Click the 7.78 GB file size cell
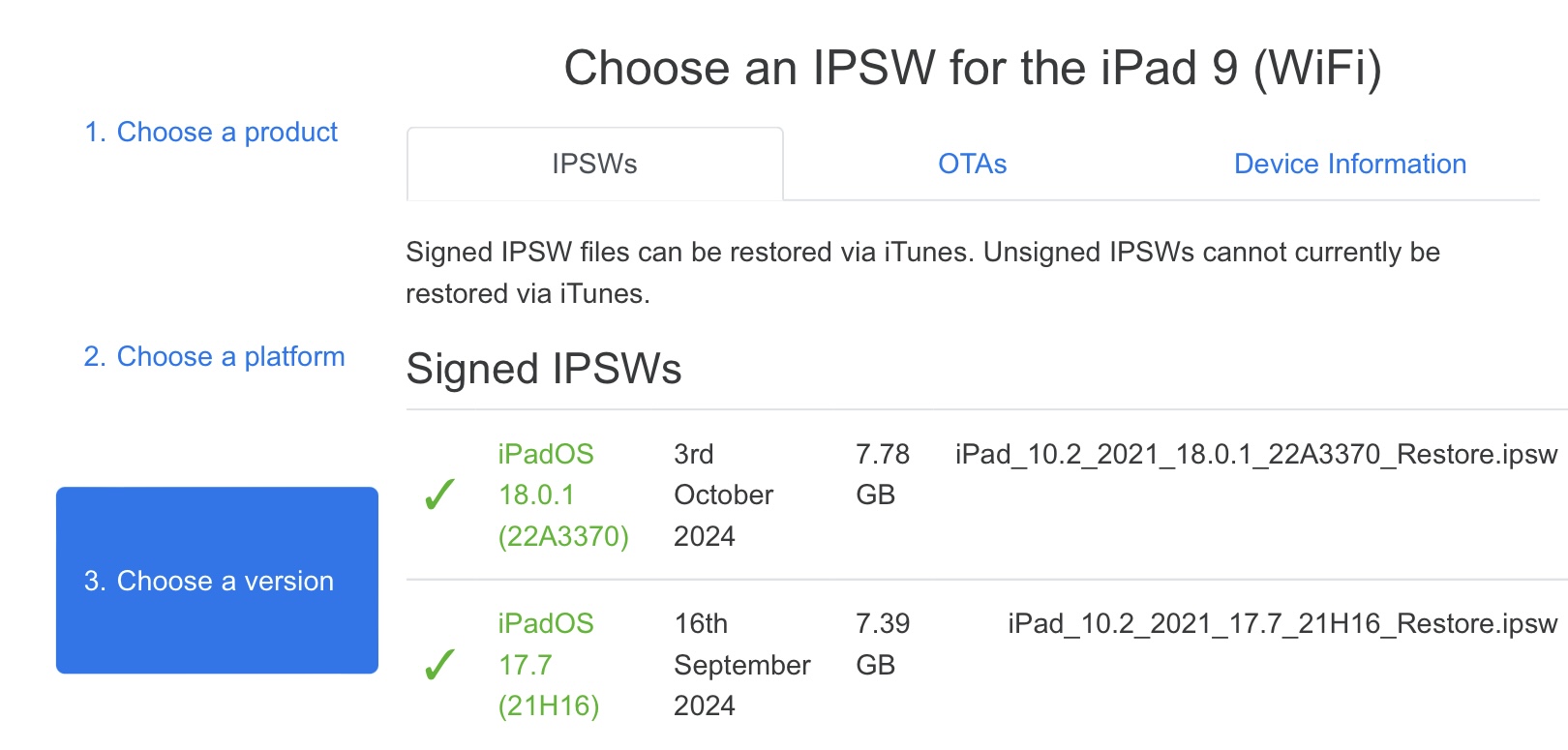 tap(883, 474)
